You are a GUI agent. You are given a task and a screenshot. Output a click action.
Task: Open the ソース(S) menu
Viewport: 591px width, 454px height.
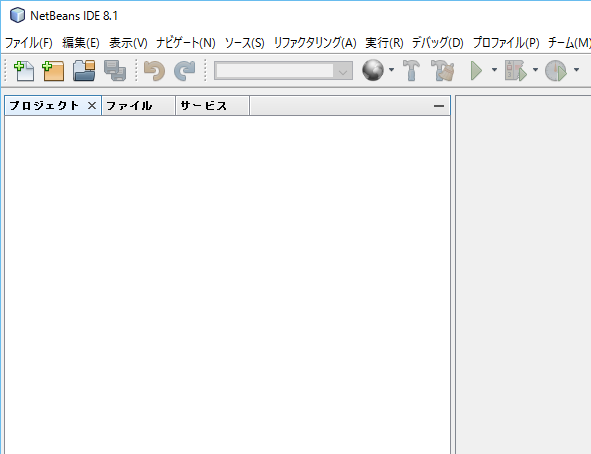pyautogui.click(x=245, y=43)
